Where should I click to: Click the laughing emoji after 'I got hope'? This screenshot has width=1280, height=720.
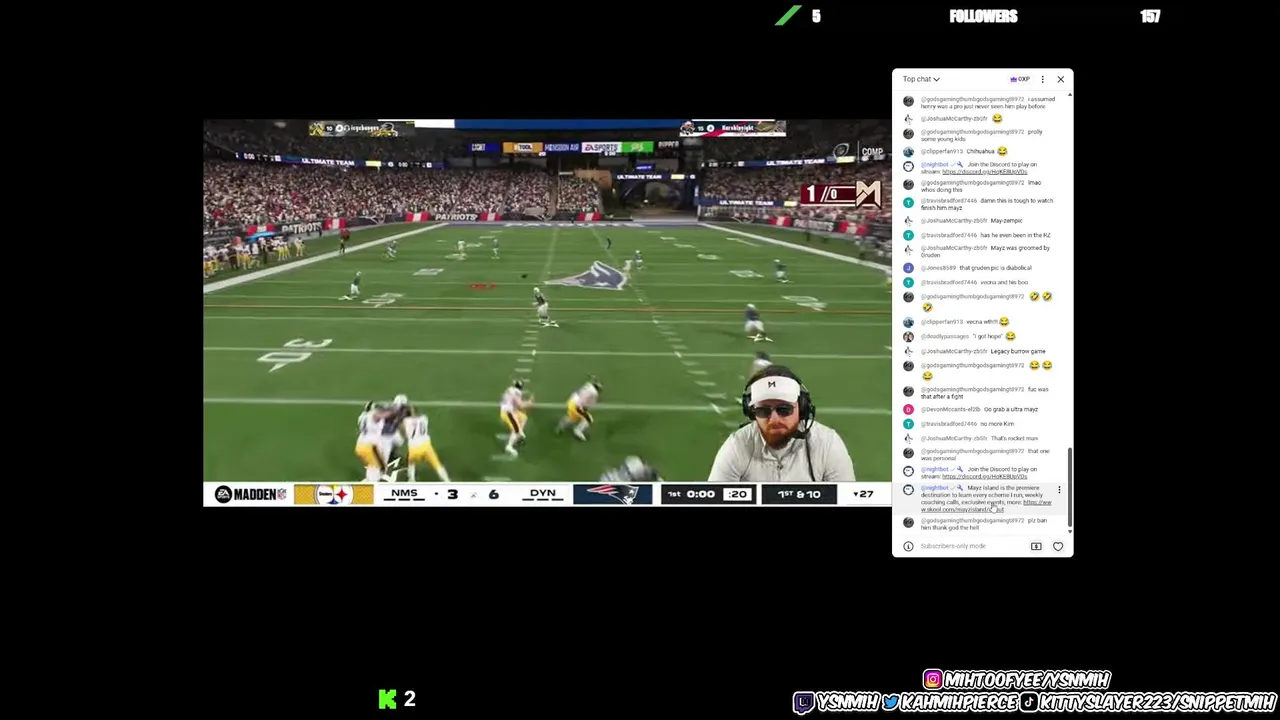pyautogui.click(x=1010, y=336)
